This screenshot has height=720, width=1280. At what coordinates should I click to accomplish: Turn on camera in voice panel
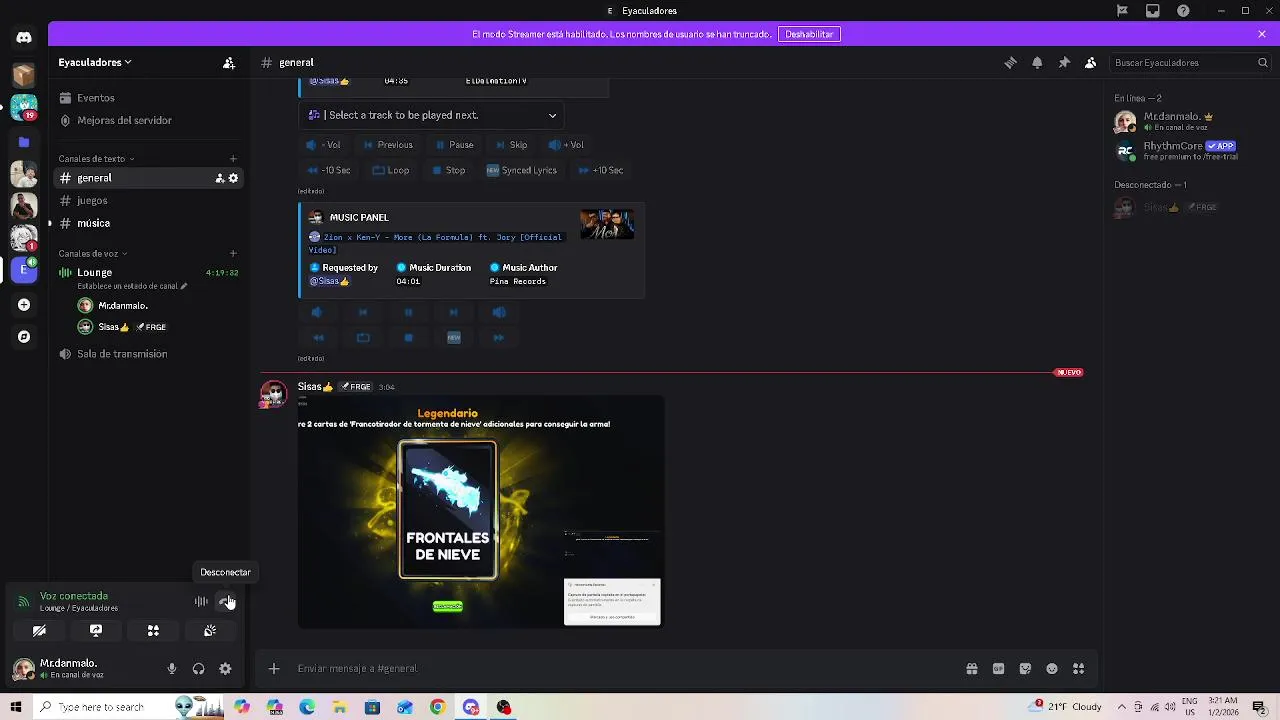click(39, 631)
